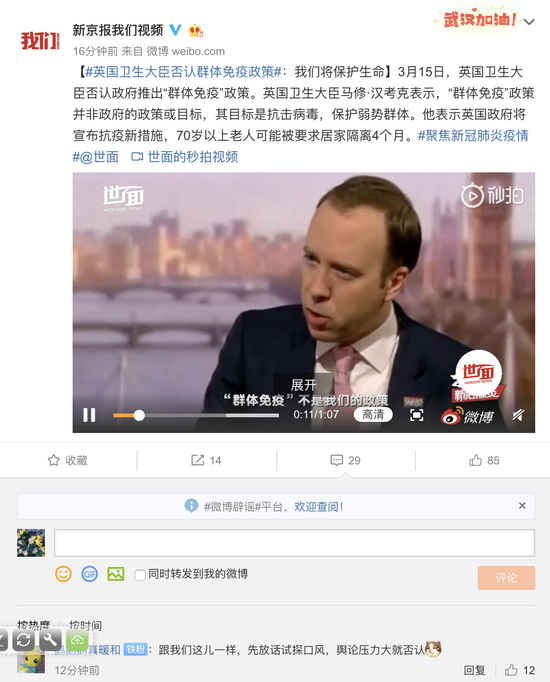The image size is (550, 682).
Task: Expand video caption with 展开
Action: pyautogui.click(x=303, y=384)
